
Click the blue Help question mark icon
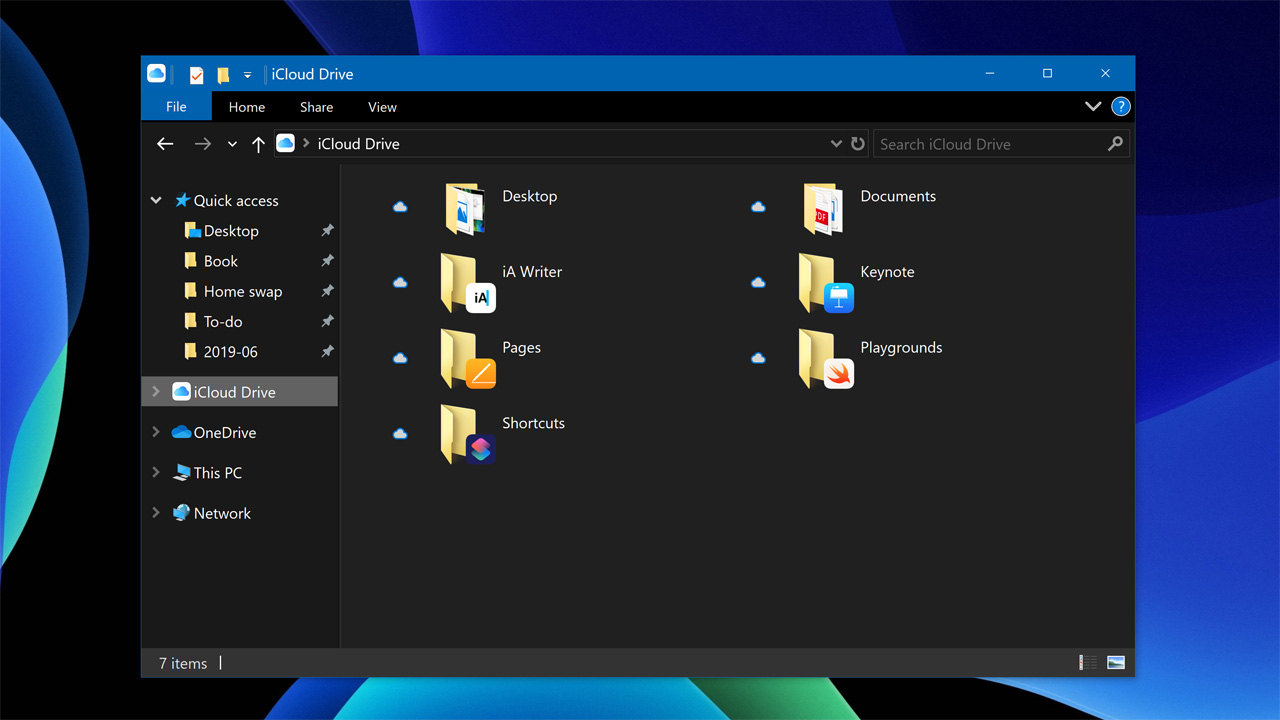(x=1121, y=107)
